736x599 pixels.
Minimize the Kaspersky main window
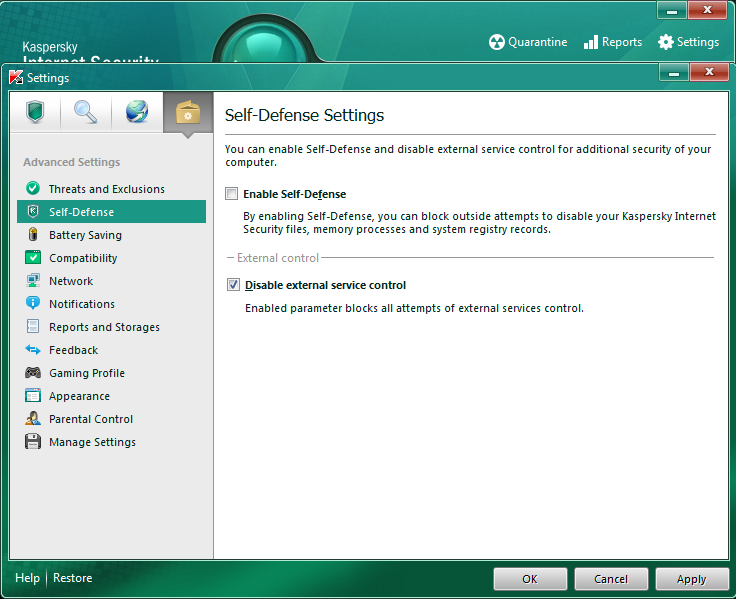coord(672,10)
